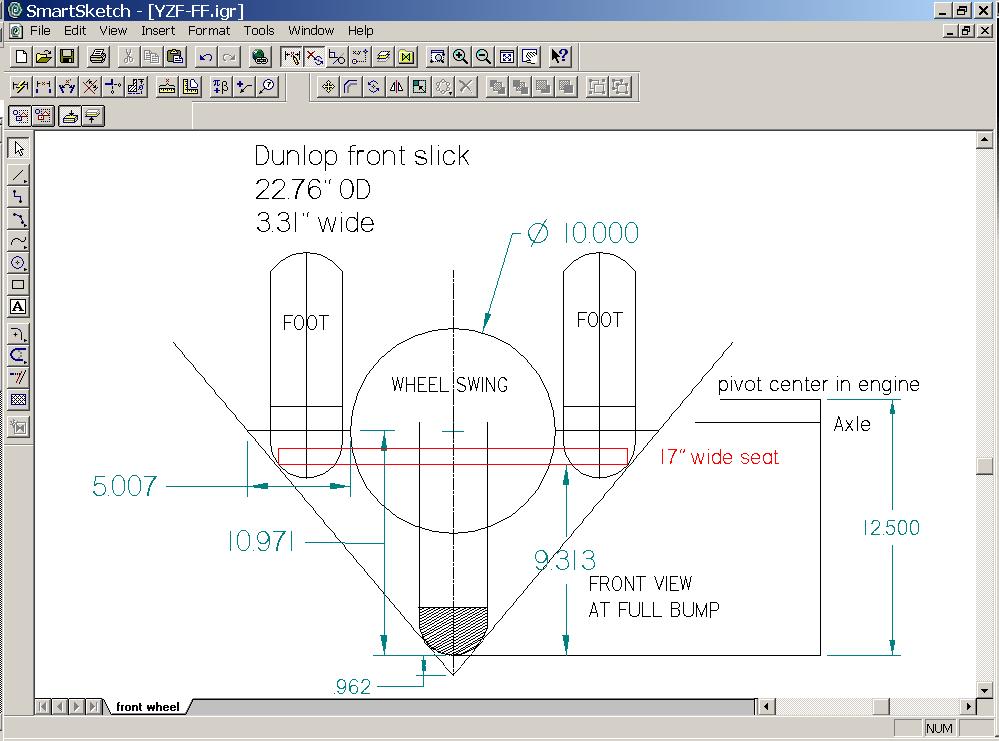Go to last sheet tab arrow
999x741 pixels.
point(94,707)
